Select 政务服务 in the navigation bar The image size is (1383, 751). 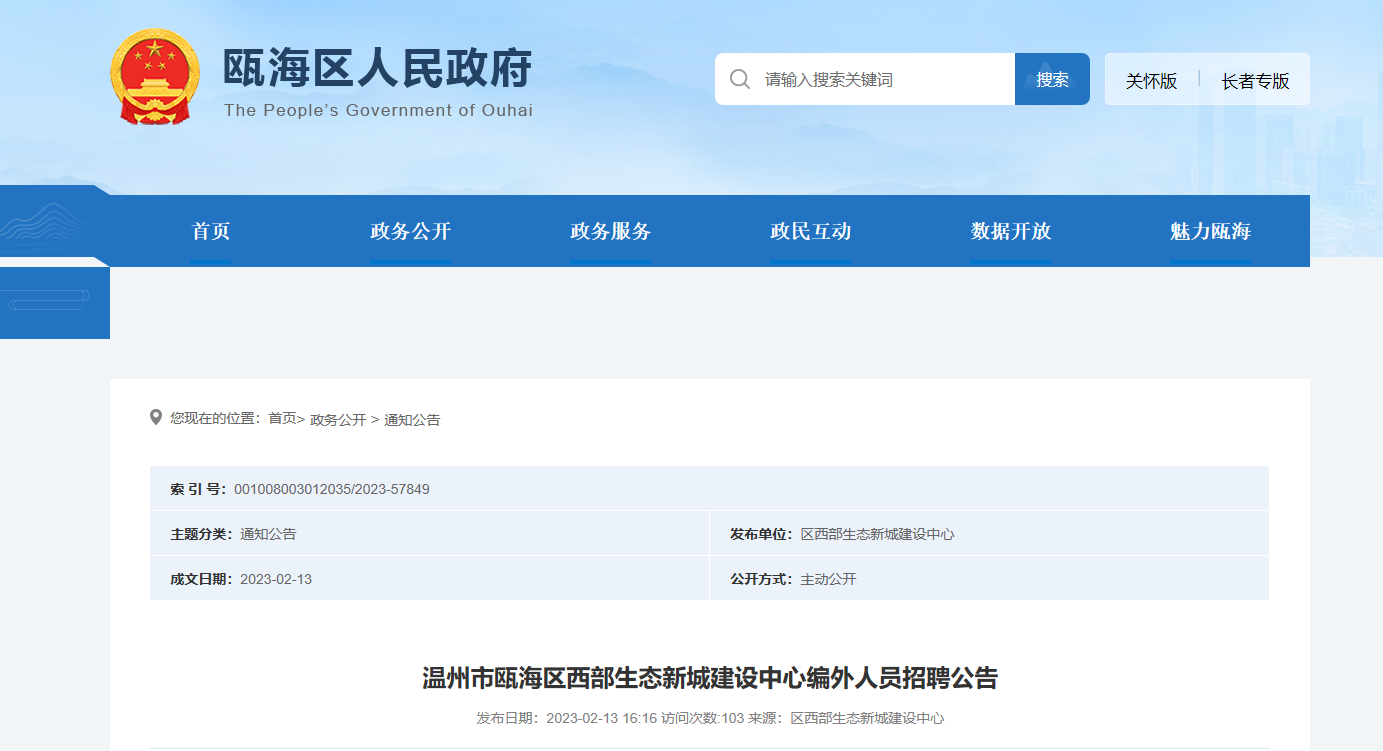(x=610, y=231)
